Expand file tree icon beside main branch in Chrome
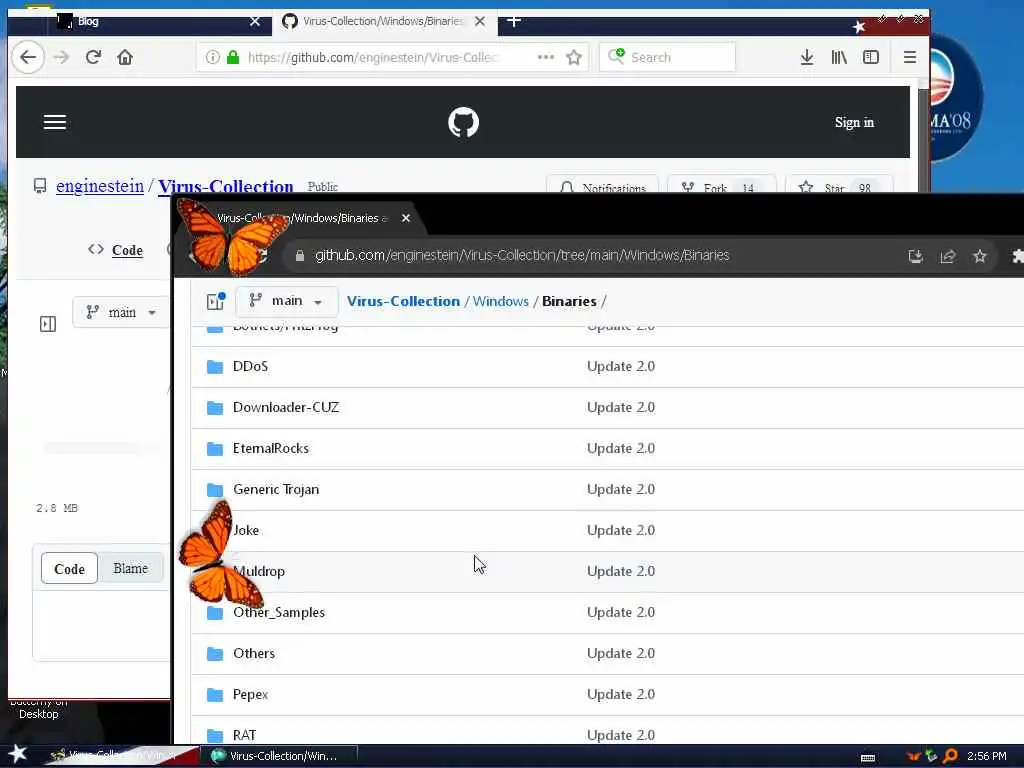The height and width of the screenshot is (768, 1024). 216,301
